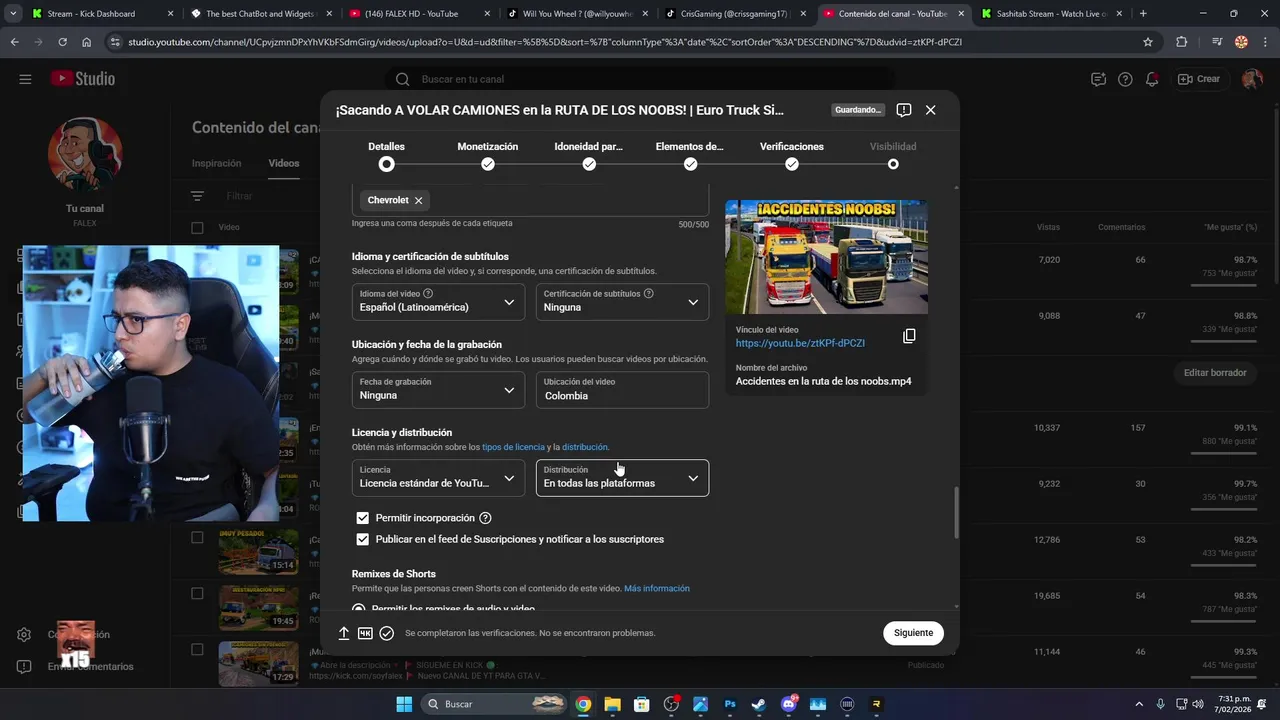The image size is (1280, 720).
Task: Click the checks complete checkmark icon in footer
Action: 387,633
